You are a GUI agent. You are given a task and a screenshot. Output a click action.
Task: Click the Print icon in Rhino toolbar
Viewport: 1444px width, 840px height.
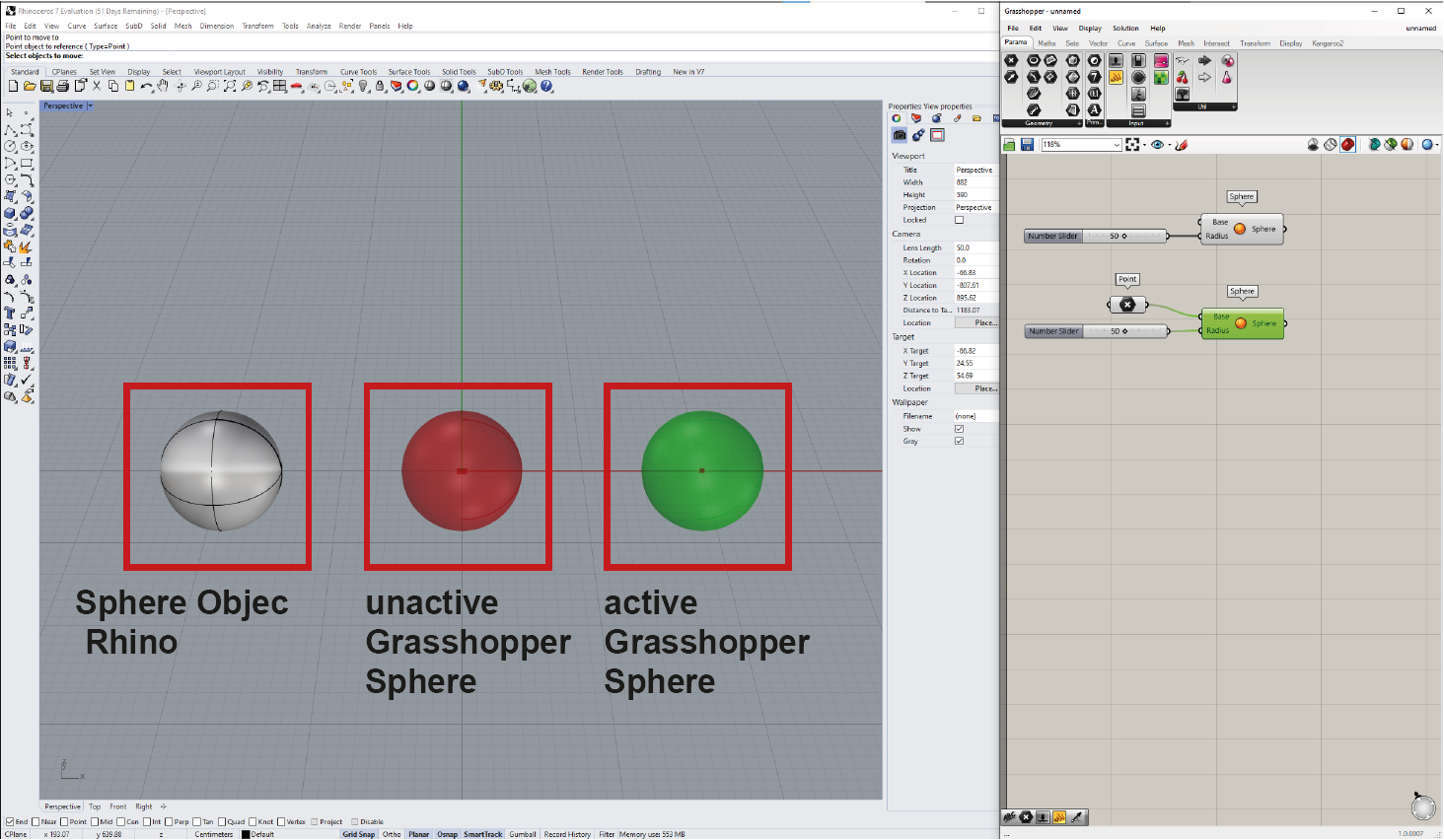point(62,86)
